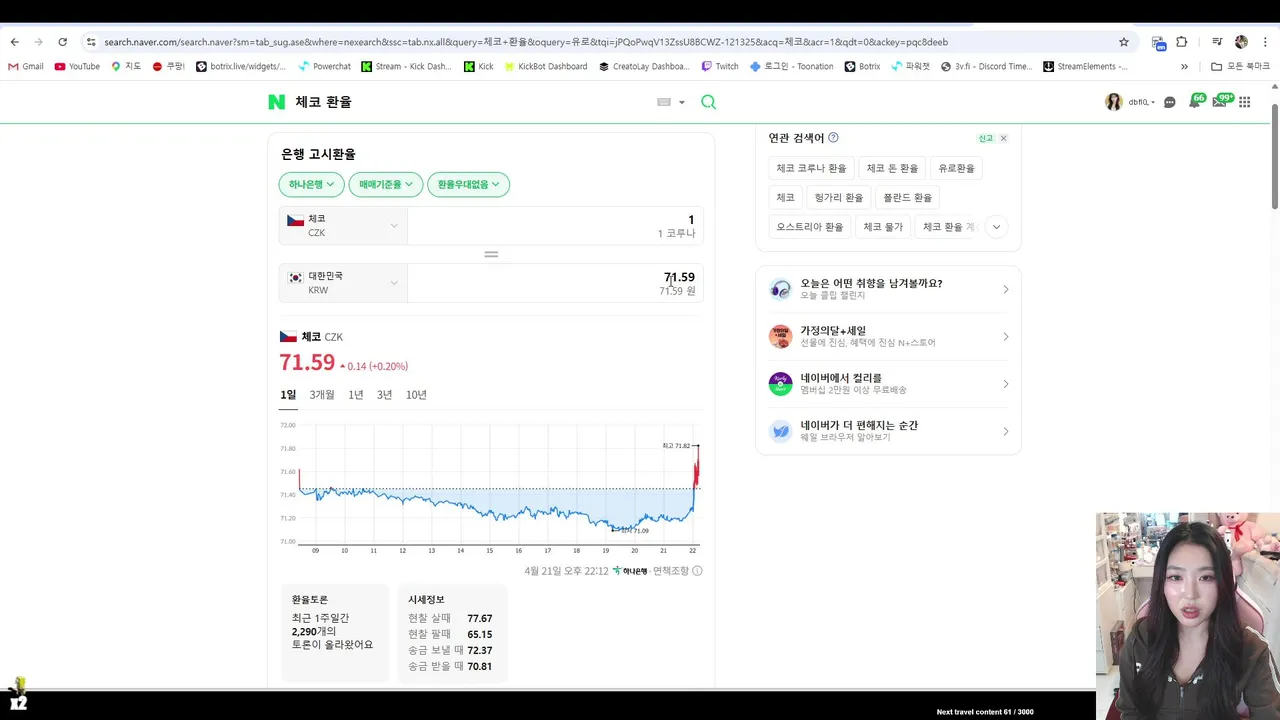This screenshot has width=1280, height=720.
Task: Click the 헝가리 환율 related search
Action: [839, 197]
